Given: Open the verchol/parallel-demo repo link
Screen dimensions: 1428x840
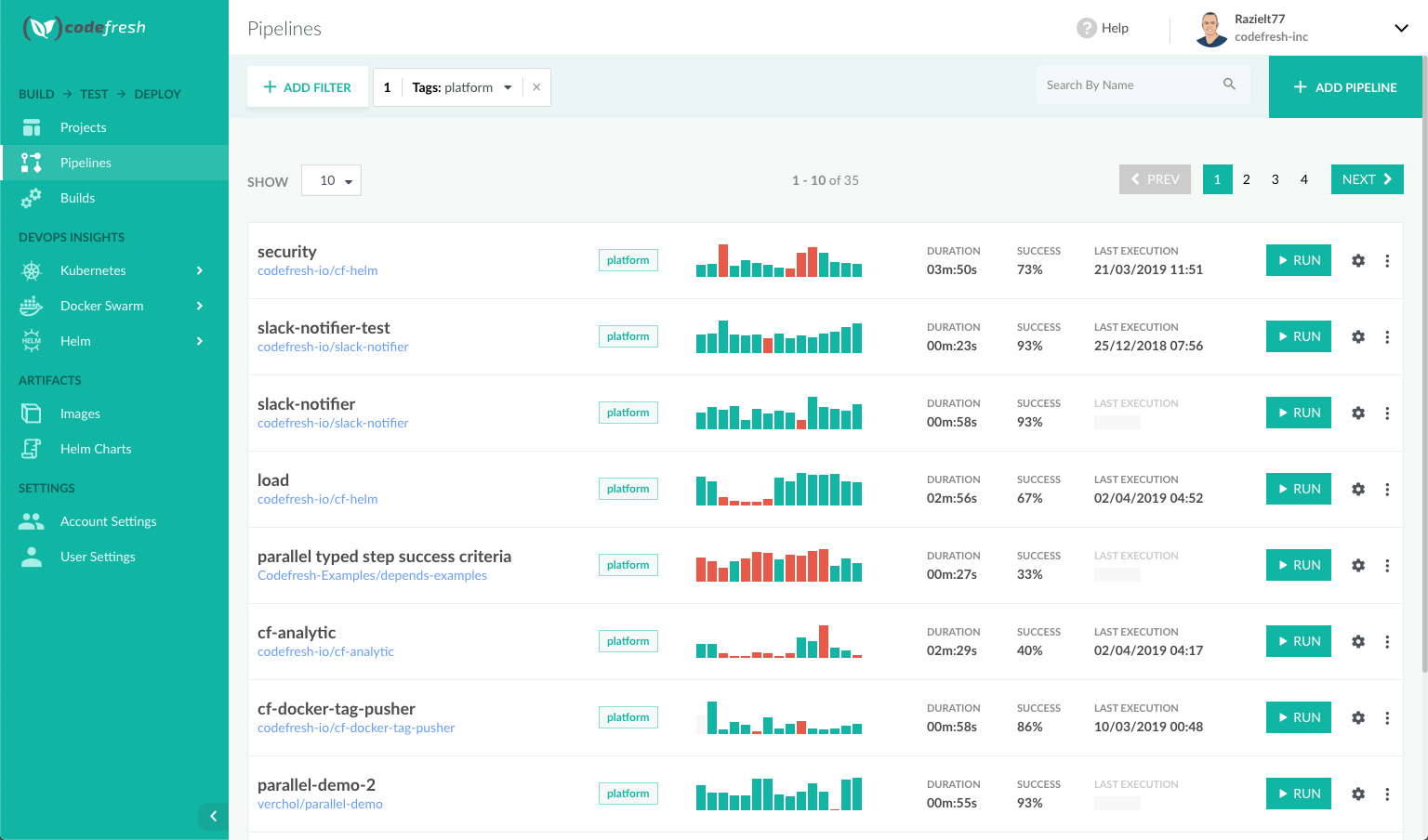Looking at the screenshot, I should click(320, 804).
